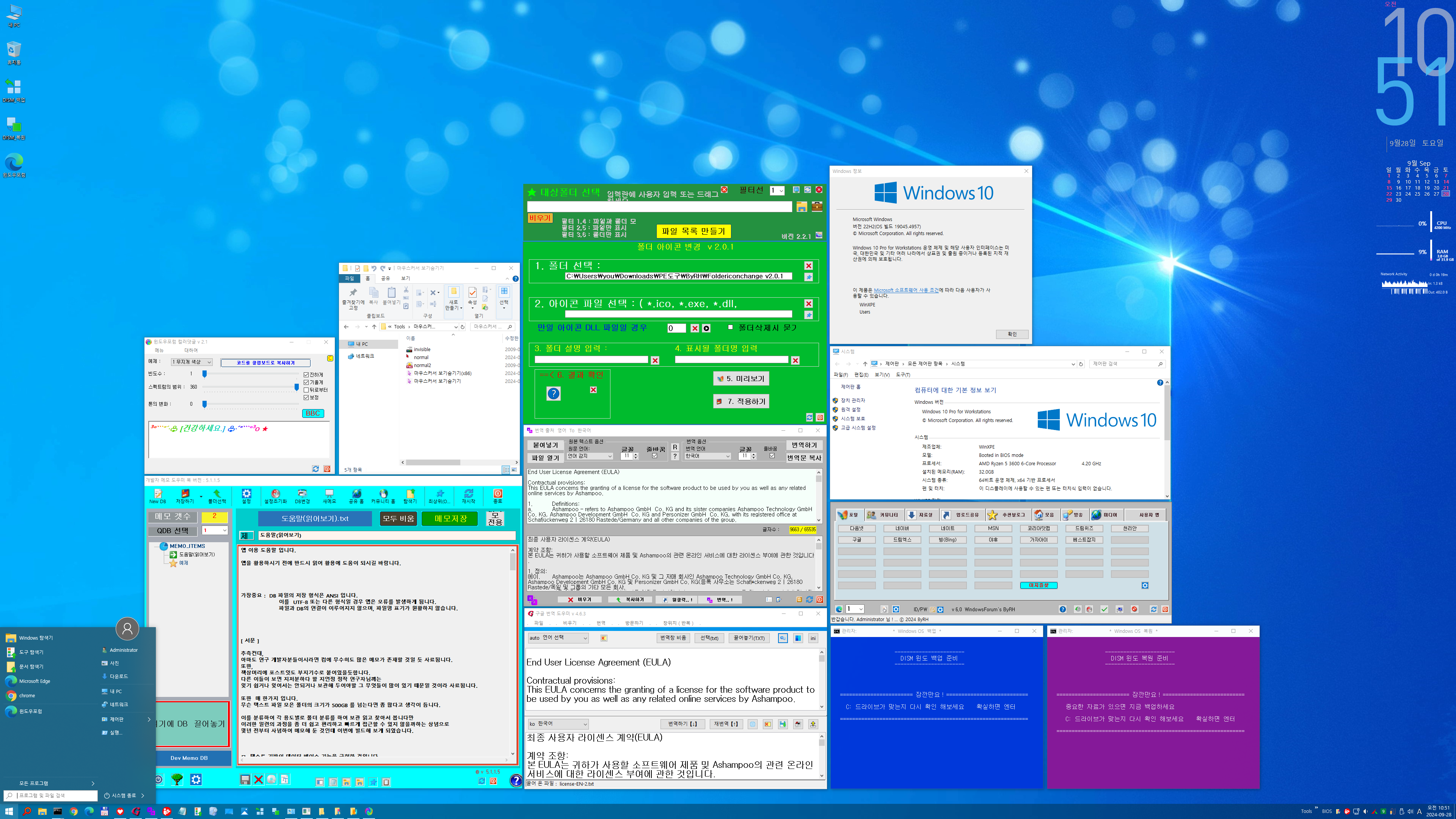
Task: Toggle 최상위 always-on-top star icon
Action: click(439, 496)
